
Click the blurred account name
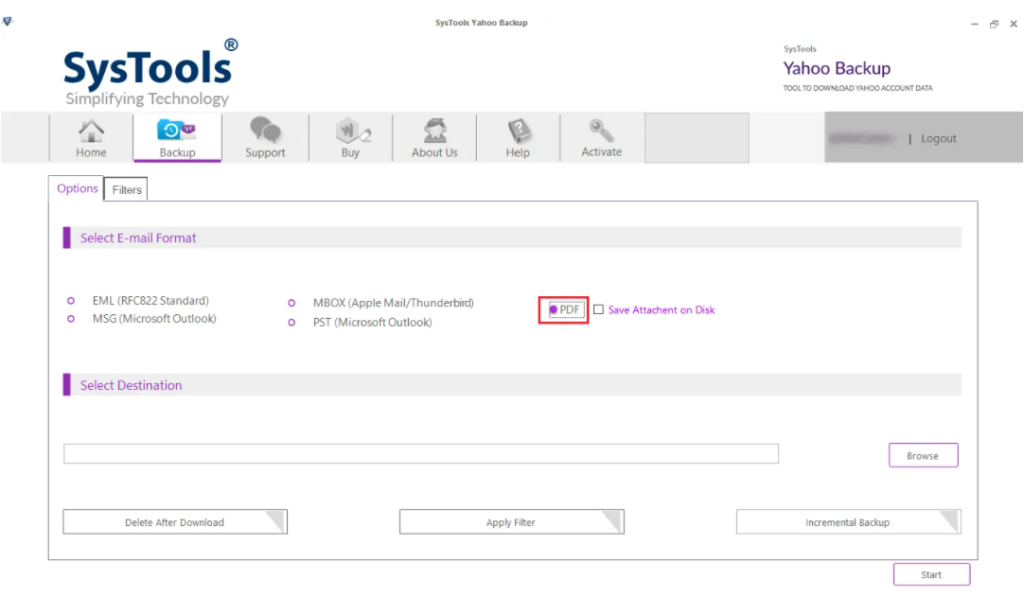[x=862, y=138]
